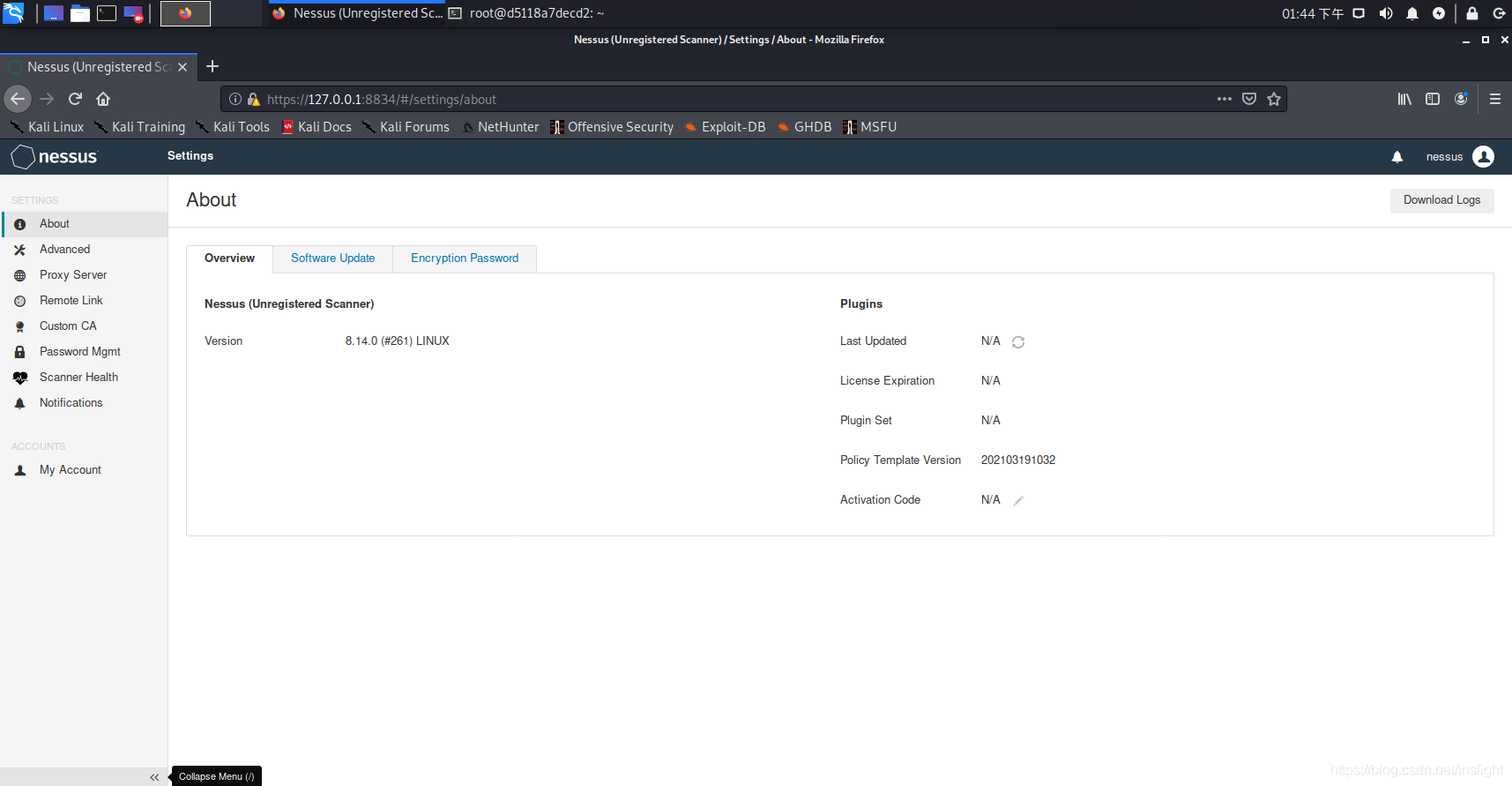Open My Account page
1512x786 pixels.
84,470
